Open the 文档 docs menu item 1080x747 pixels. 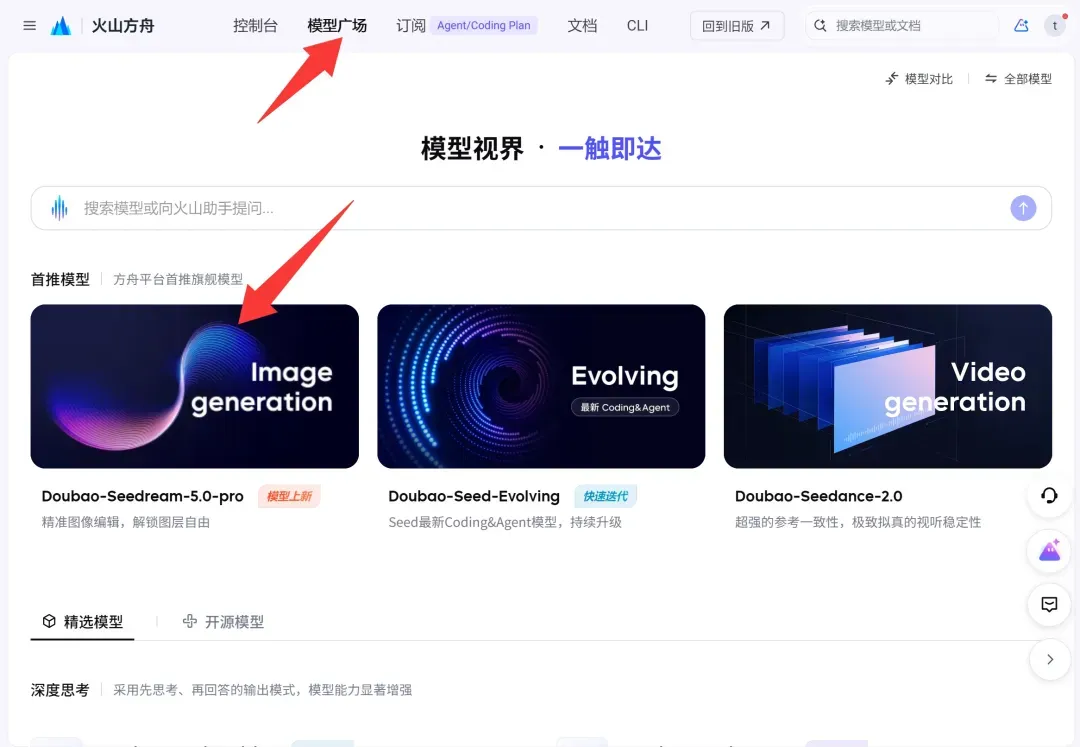pyautogui.click(x=582, y=26)
